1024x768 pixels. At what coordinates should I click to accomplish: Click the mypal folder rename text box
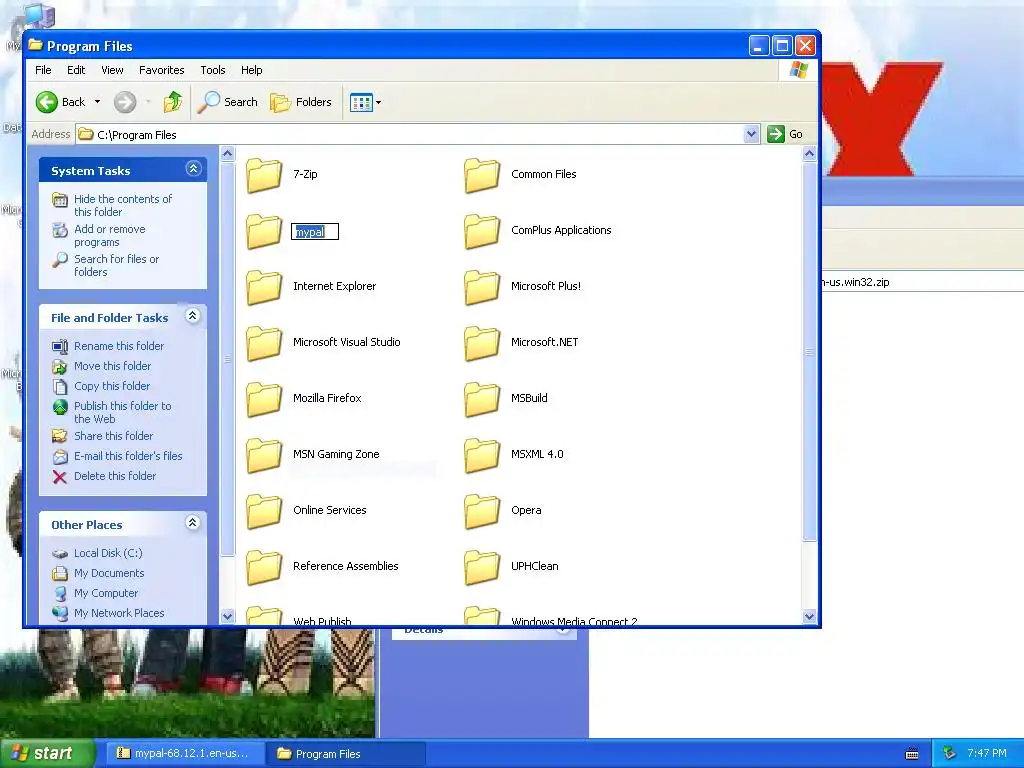point(315,232)
